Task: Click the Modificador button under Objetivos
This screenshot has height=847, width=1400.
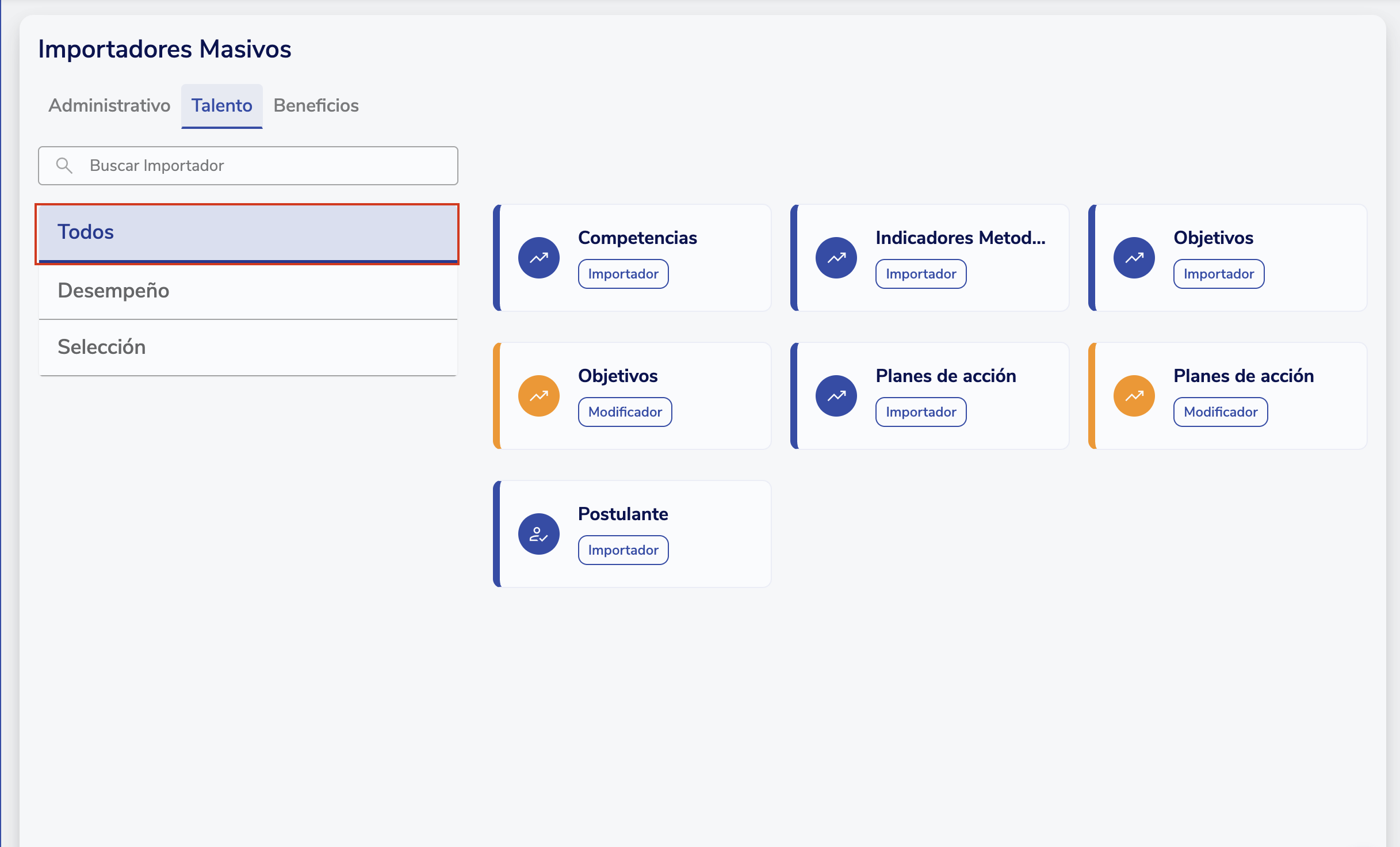Action: pos(625,412)
